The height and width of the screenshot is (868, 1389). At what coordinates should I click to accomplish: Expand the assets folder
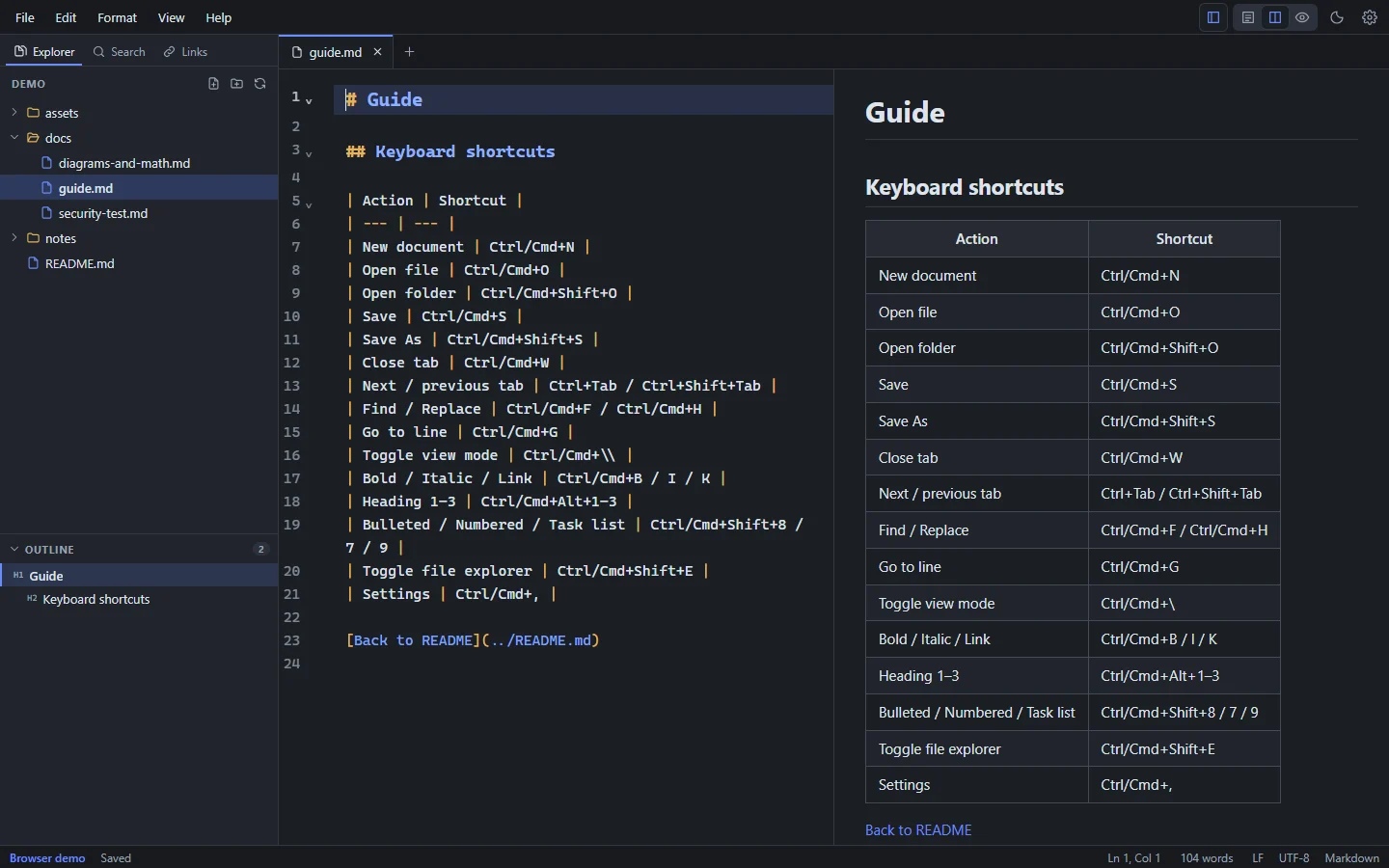point(14,113)
